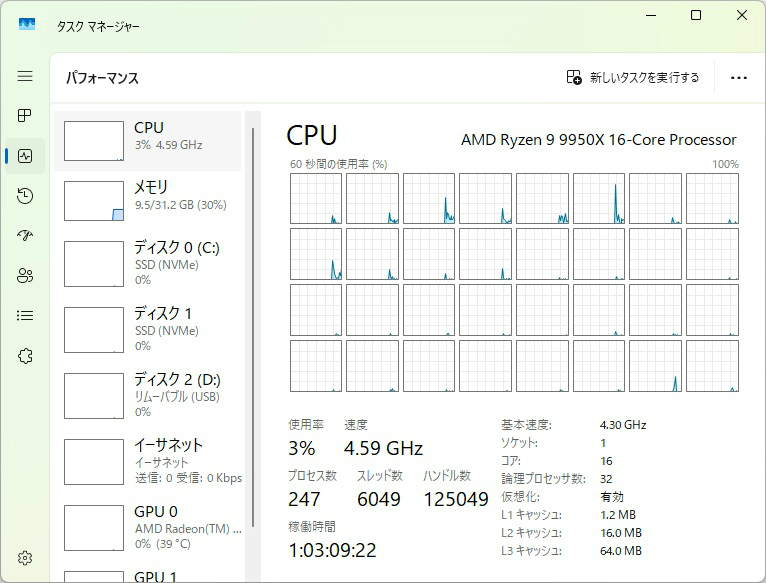766x583 pixels.
Task: Select the GPU 0 AMD Radeon entry
Action: tap(150, 527)
